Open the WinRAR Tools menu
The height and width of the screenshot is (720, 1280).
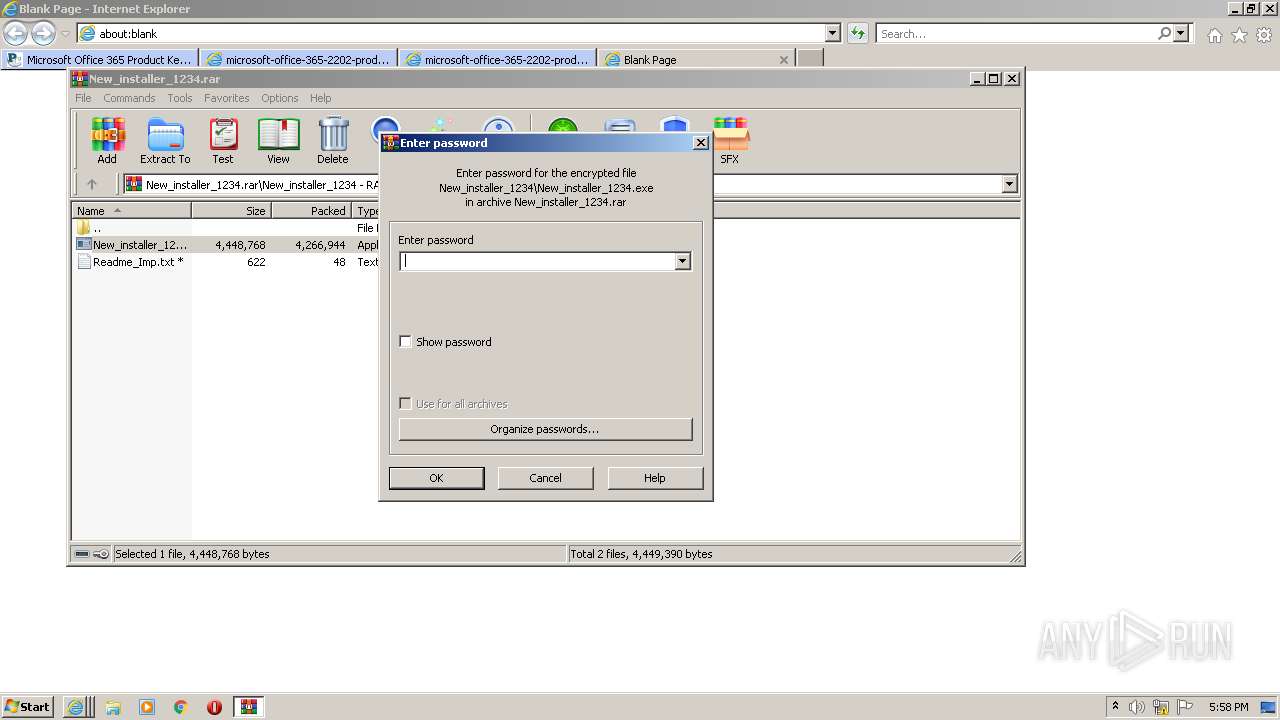(180, 98)
